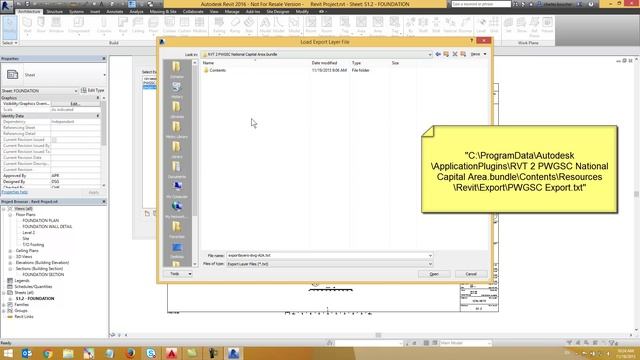Open the Views dropdown in dialog
This screenshot has height=360, width=640.
click(478, 54)
